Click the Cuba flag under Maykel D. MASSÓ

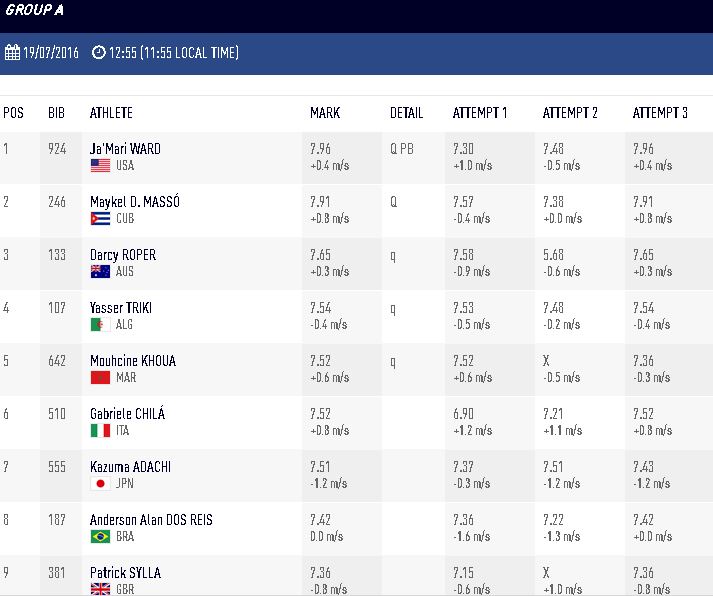point(100,219)
